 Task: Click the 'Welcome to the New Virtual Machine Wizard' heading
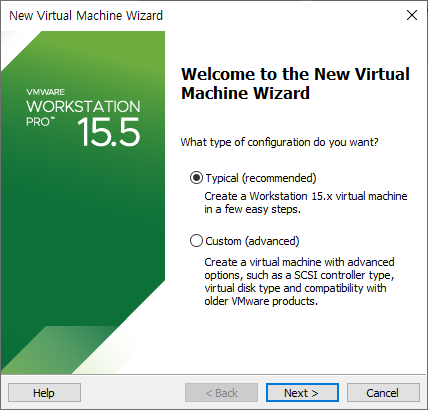coord(295,83)
